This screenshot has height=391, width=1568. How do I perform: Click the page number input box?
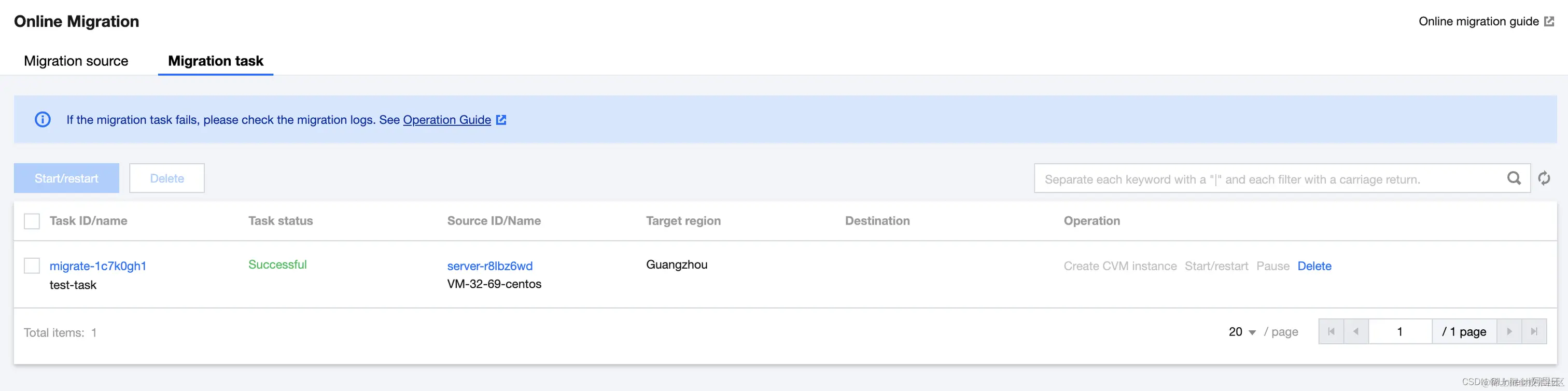pyautogui.click(x=1399, y=331)
